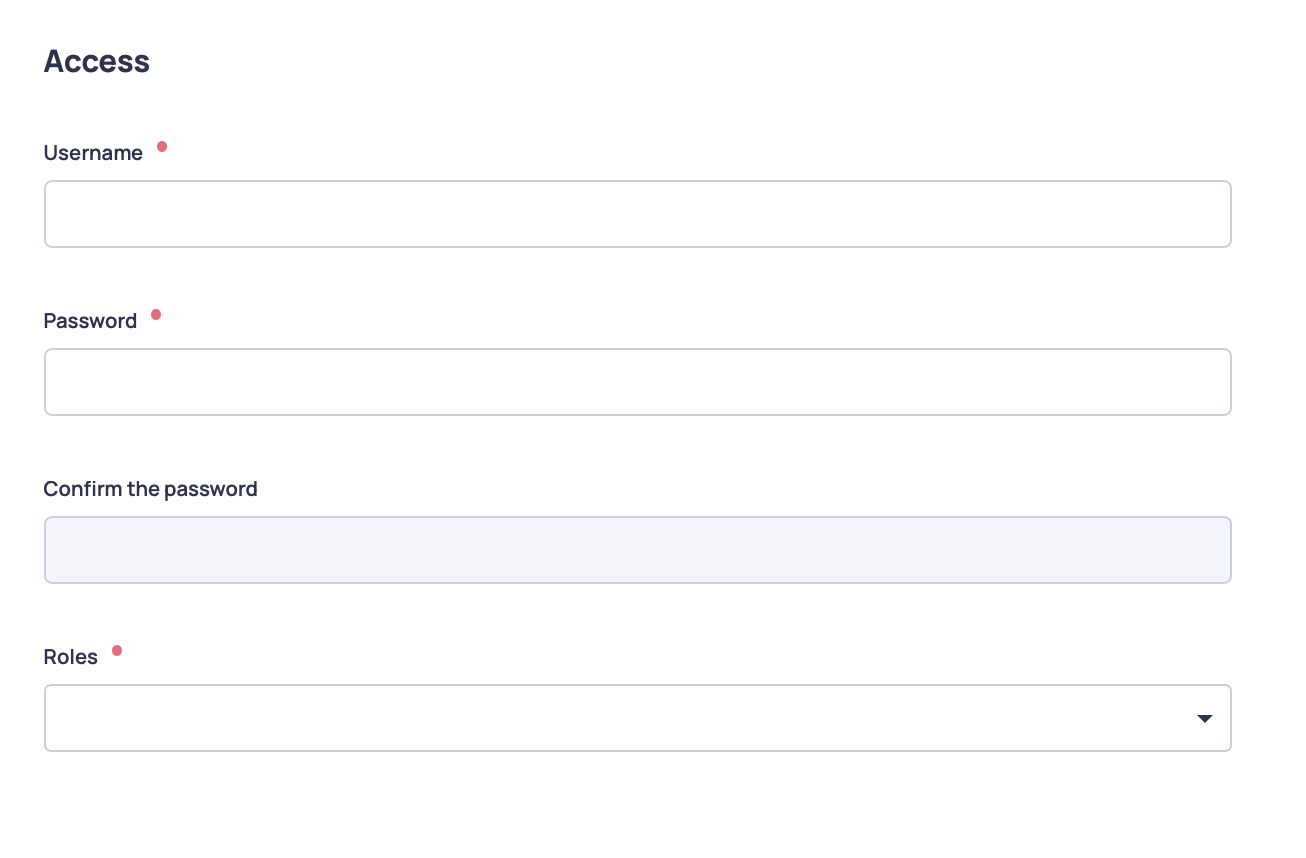The width and height of the screenshot is (1306, 858).
Task: Click the red required dot beside Roles
Action: (x=117, y=651)
